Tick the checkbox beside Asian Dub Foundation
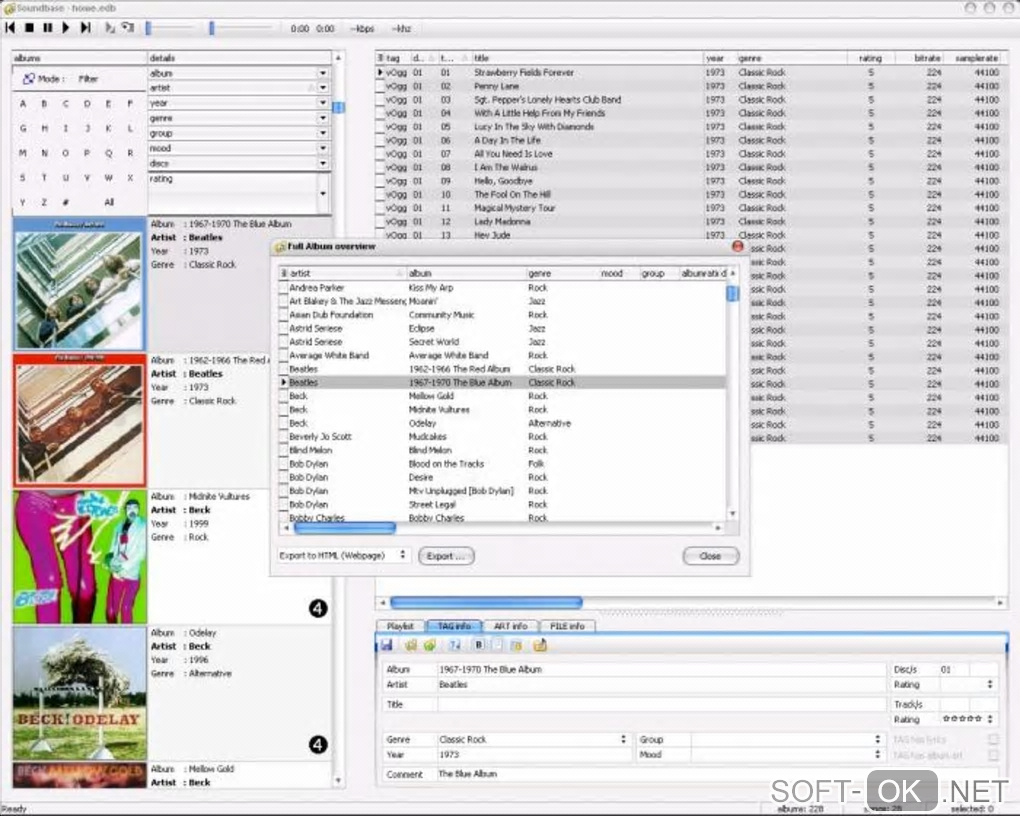Image resolution: width=1020 pixels, height=816 pixels. [x=283, y=315]
